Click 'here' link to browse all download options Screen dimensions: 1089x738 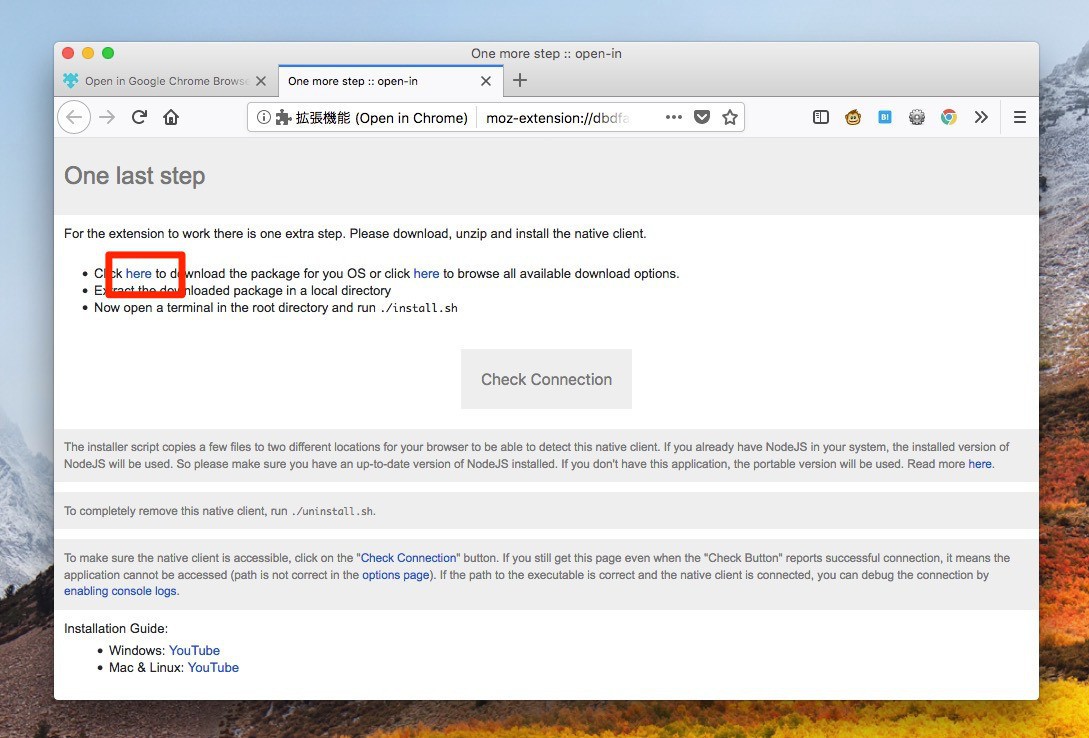coord(426,274)
